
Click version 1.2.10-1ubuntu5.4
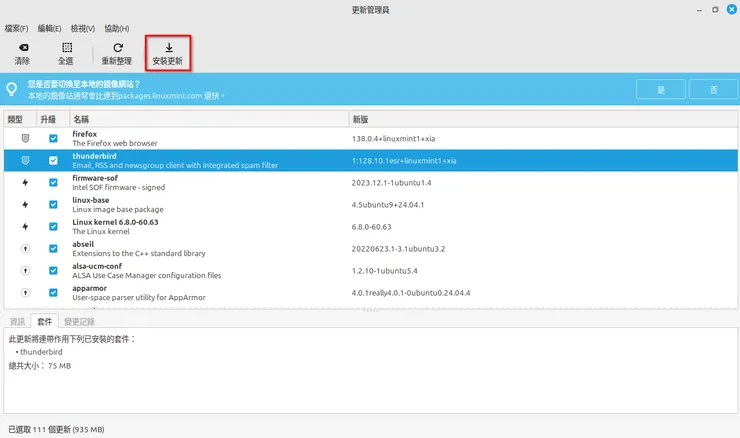pos(384,271)
